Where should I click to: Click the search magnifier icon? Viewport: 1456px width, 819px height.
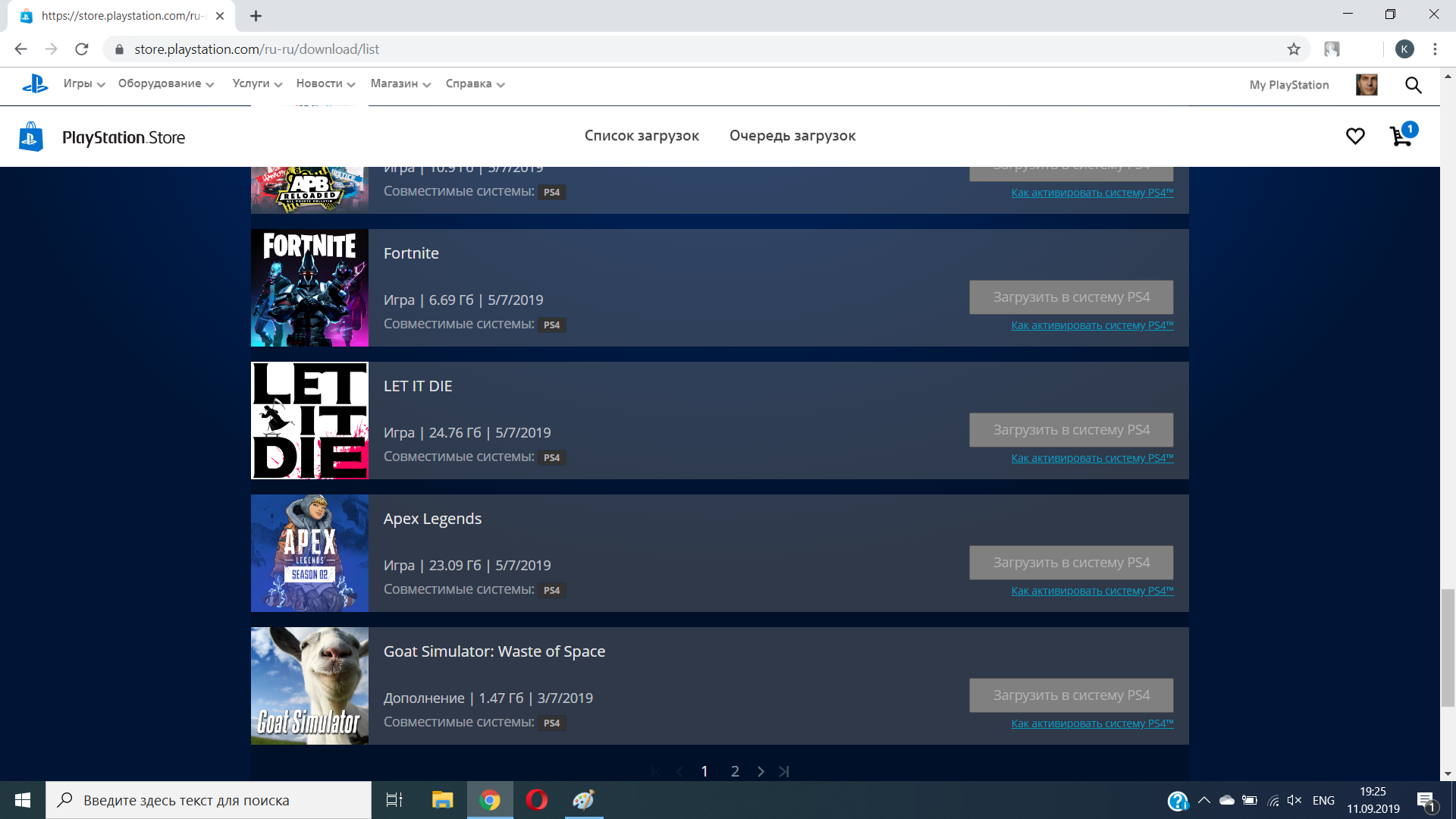pos(1414,85)
